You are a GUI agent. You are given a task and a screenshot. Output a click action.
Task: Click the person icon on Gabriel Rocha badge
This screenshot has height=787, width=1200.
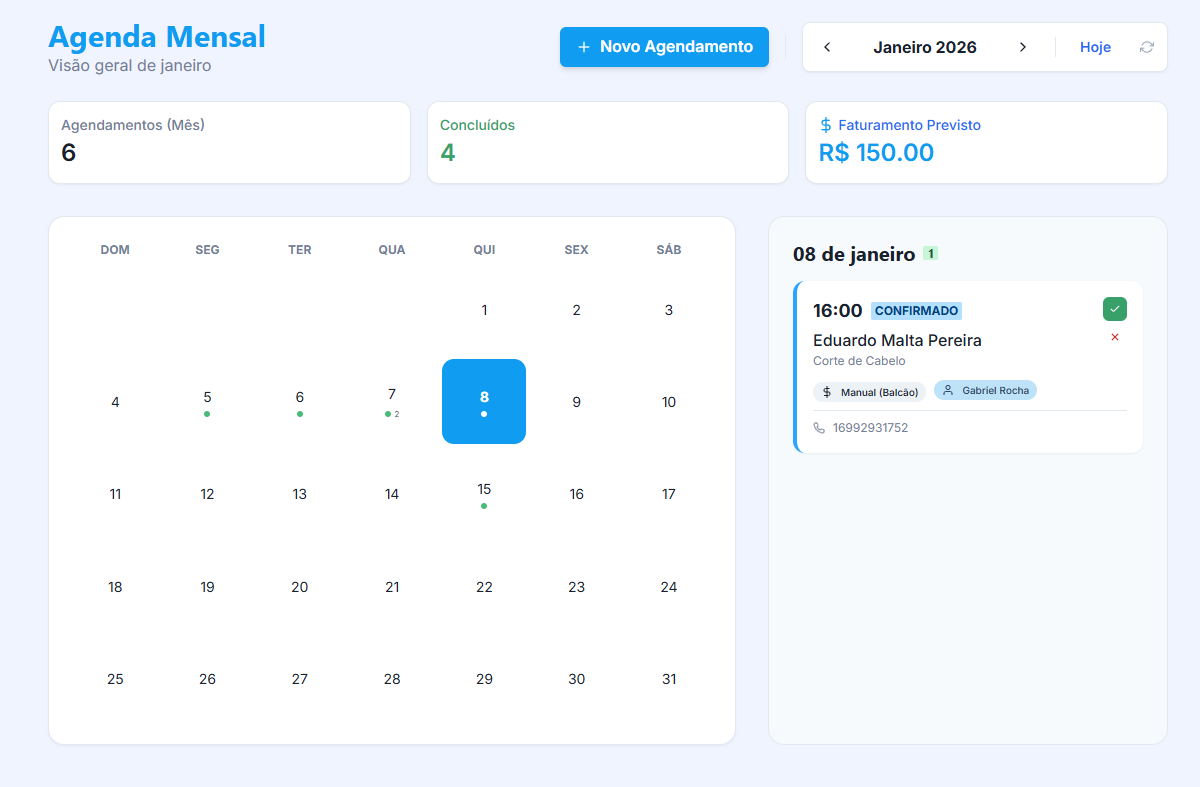[x=948, y=390]
